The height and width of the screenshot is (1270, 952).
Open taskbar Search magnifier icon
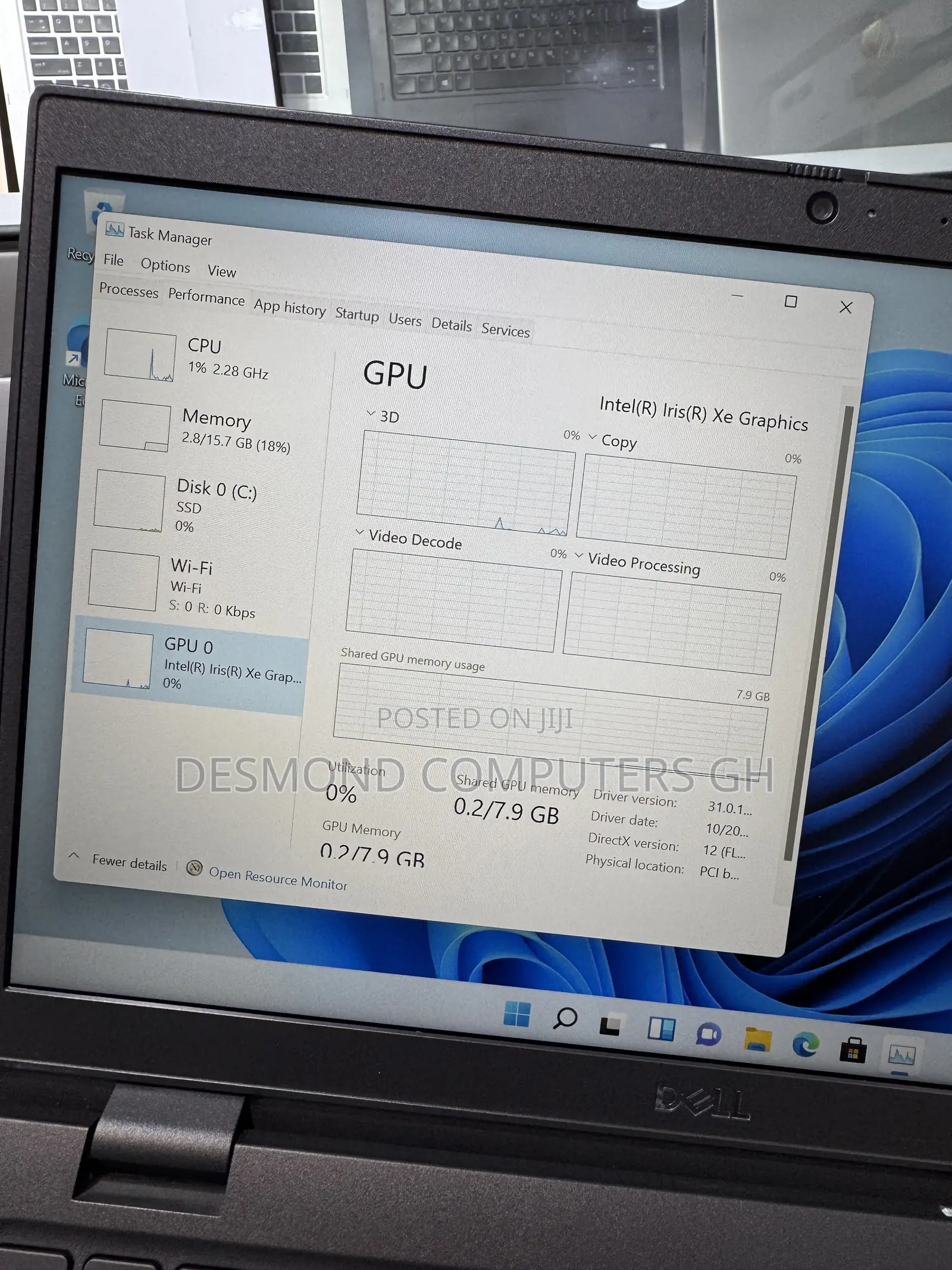coord(565,1018)
